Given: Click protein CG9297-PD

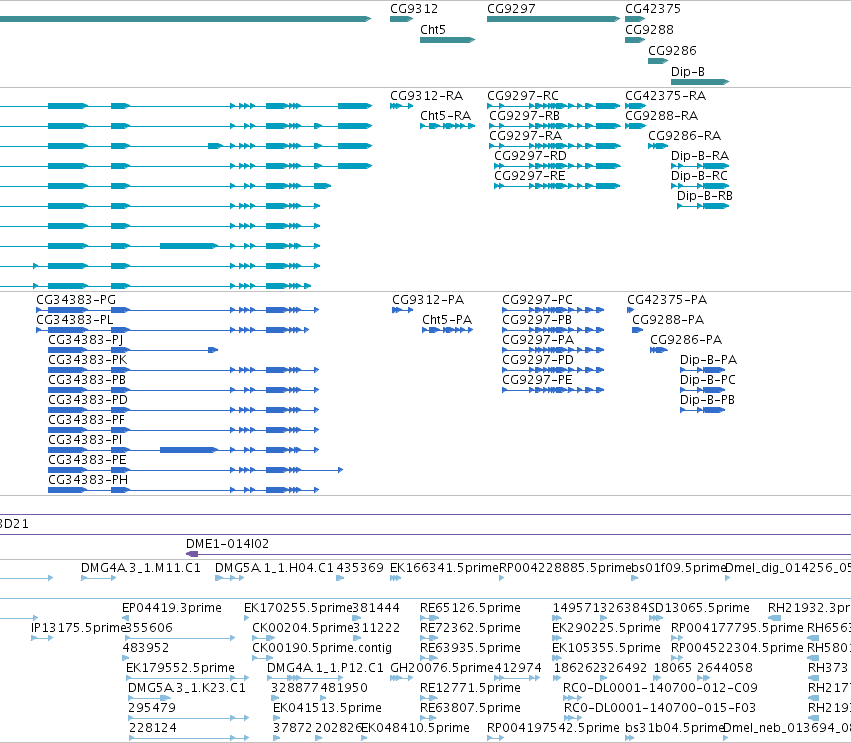Looking at the screenshot, I should click(537, 360).
